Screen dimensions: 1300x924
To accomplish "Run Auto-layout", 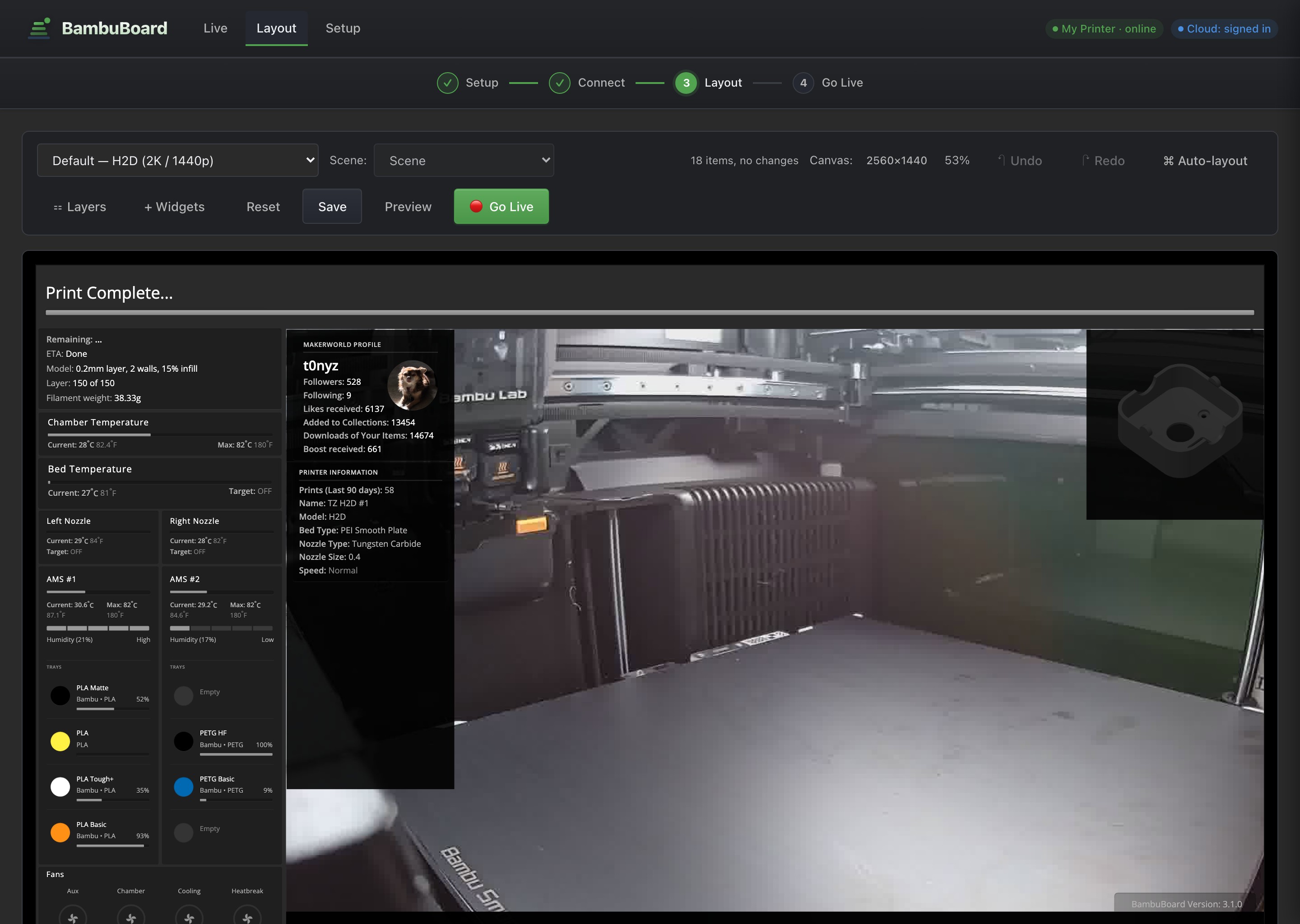I will (x=1205, y=161).
